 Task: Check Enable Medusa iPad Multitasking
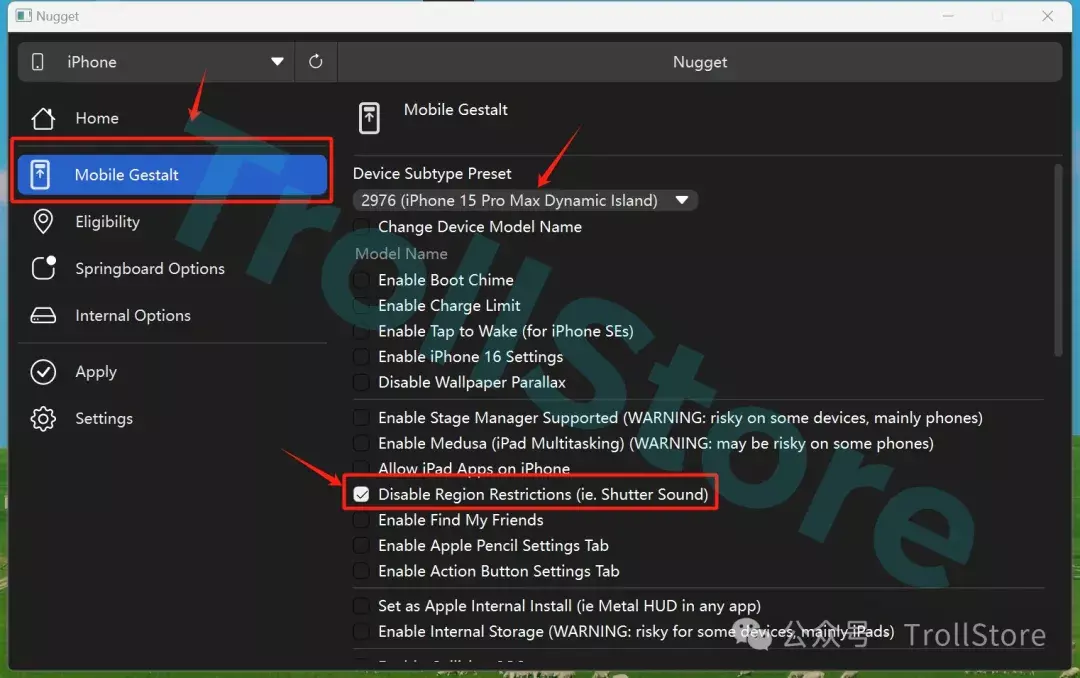pos(361,443)
